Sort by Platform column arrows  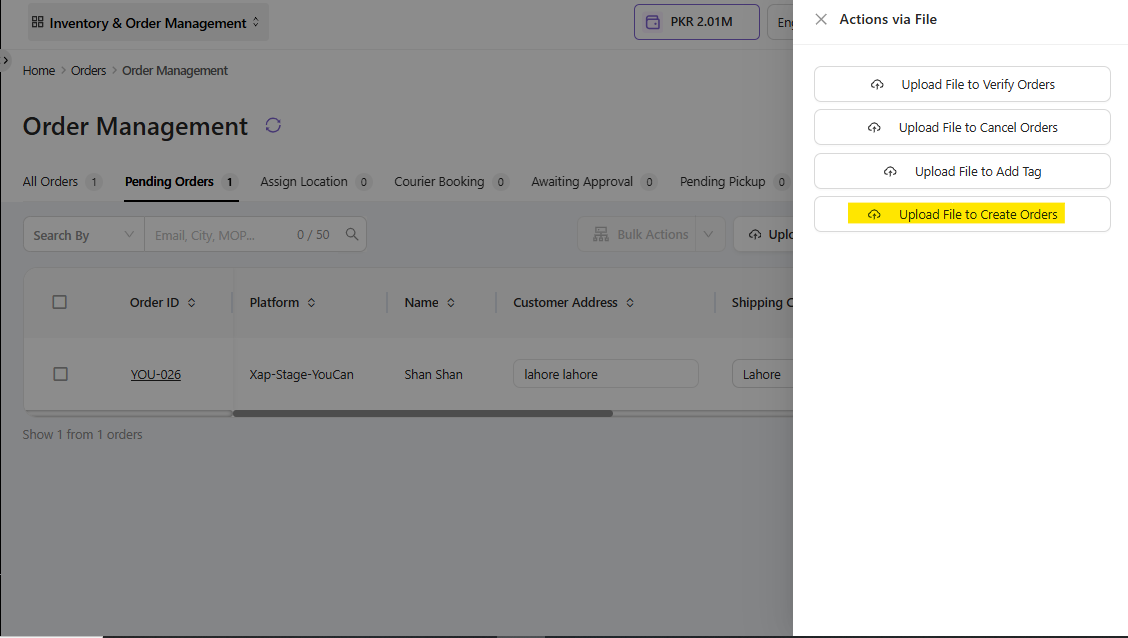(x=312, y=303)
